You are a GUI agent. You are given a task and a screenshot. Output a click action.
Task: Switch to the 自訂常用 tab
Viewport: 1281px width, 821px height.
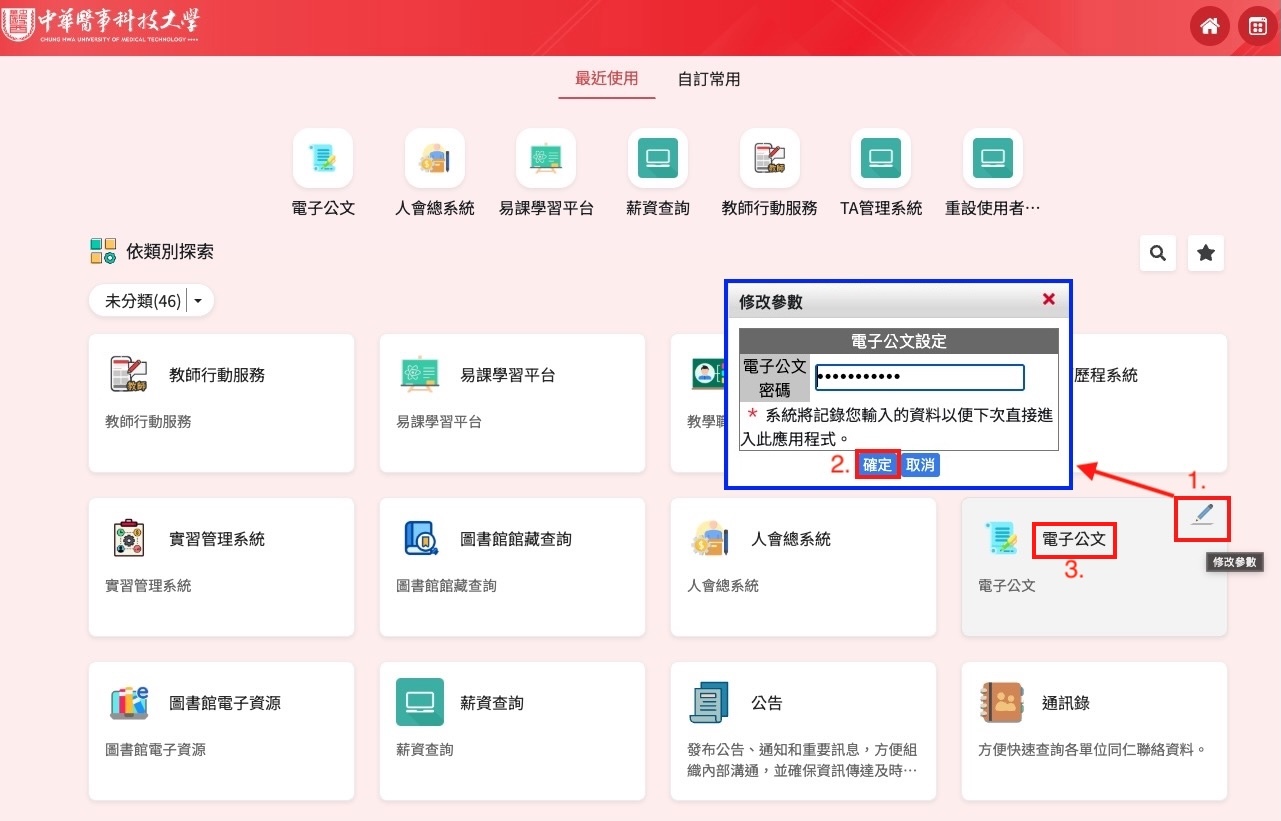[x=707, y=79]
